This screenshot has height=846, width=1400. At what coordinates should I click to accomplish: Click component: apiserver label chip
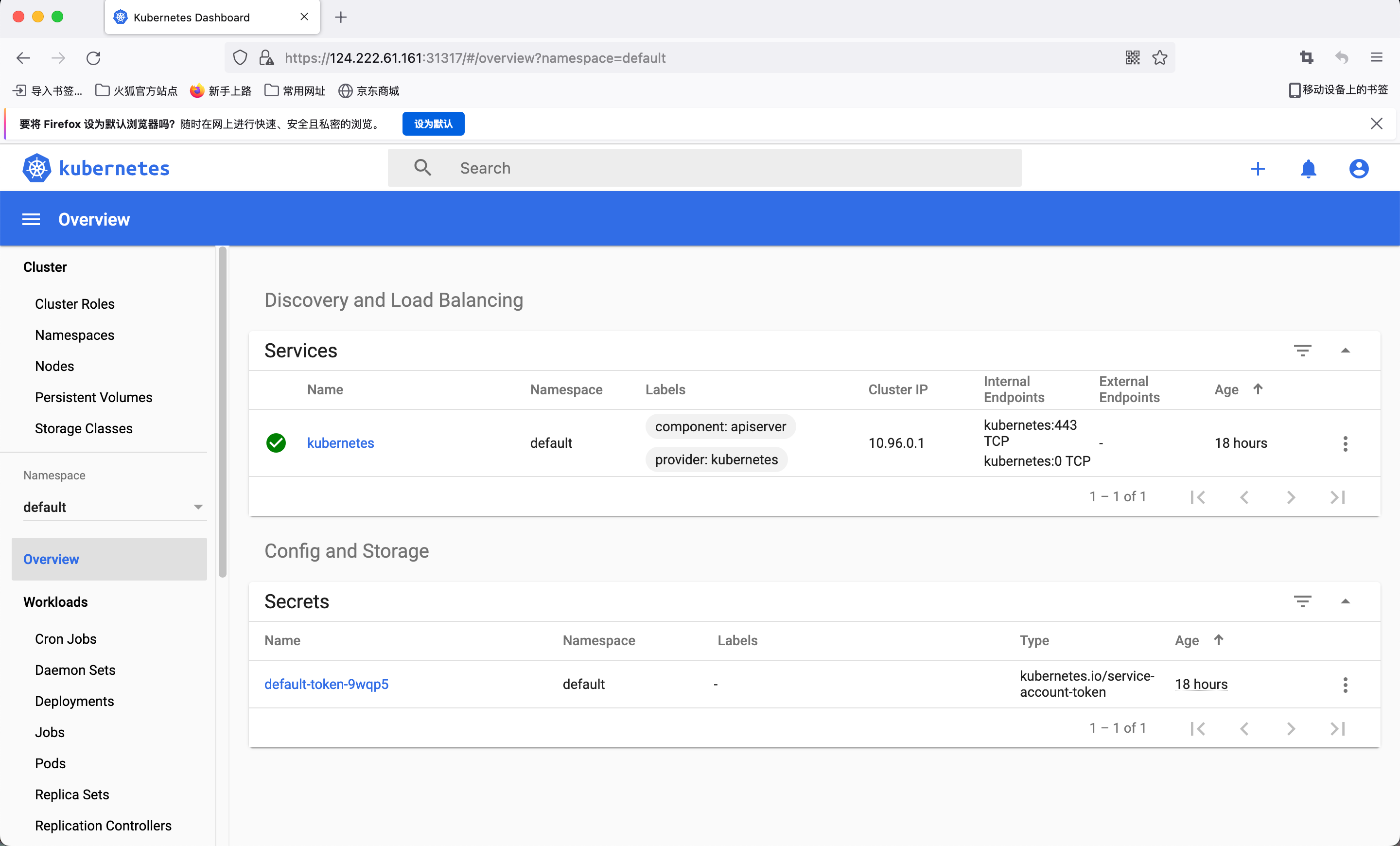[x=720, y=427]
